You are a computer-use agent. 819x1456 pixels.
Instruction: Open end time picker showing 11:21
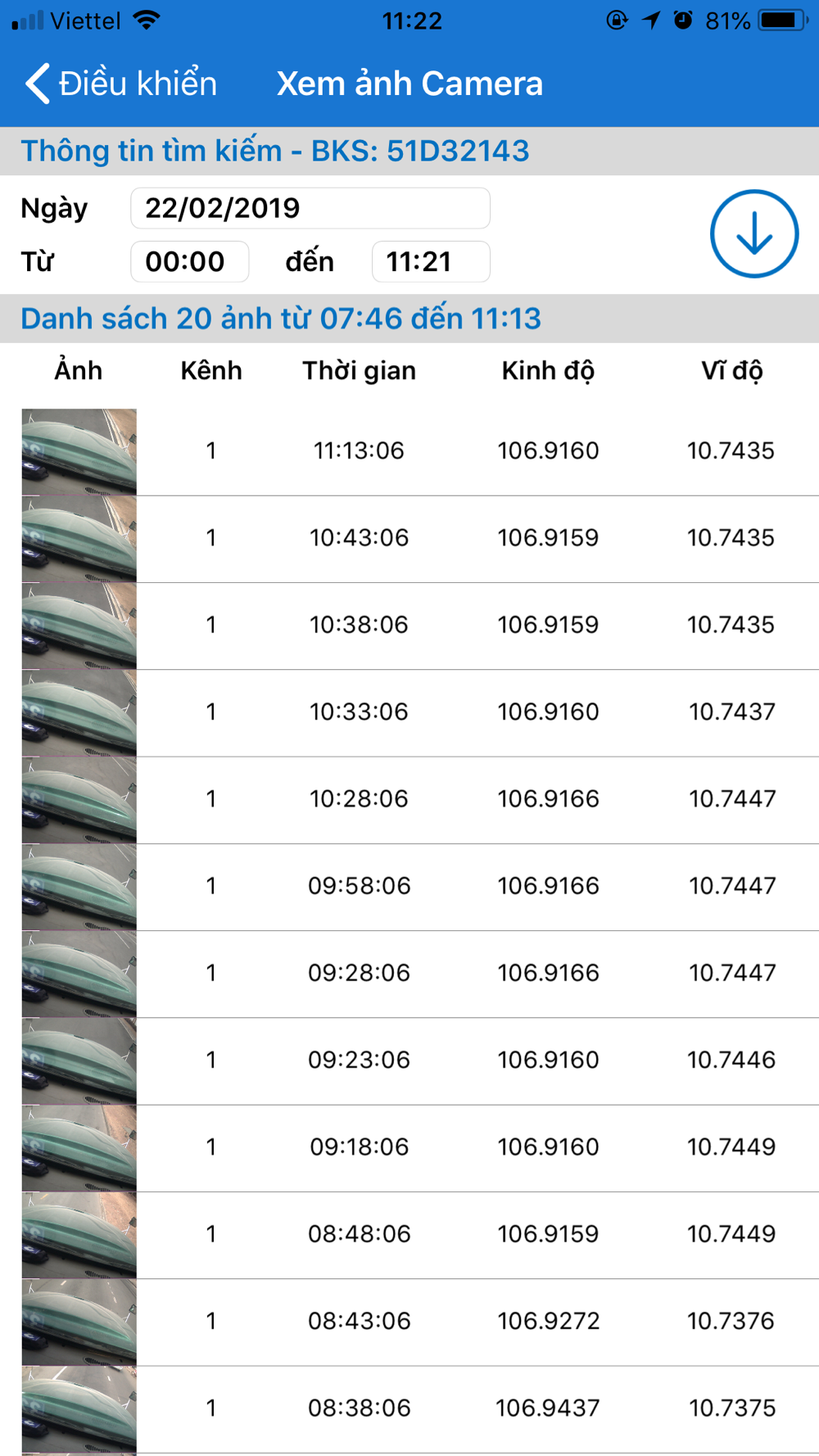[x=430, y=262]
